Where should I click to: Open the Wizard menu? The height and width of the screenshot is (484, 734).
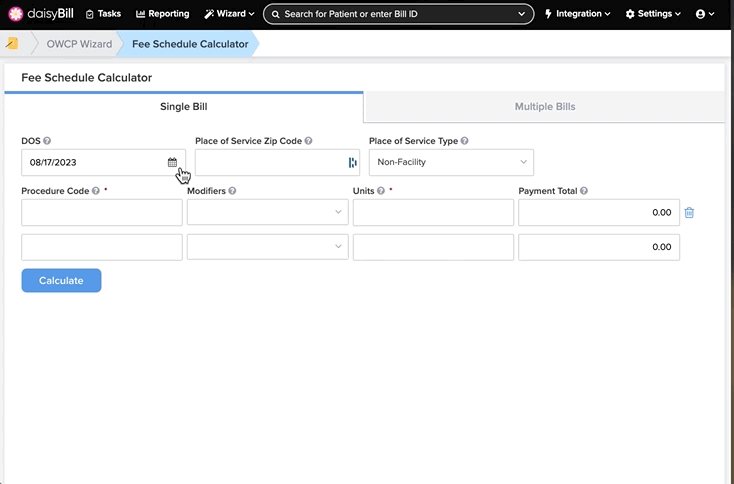(229, 14)
